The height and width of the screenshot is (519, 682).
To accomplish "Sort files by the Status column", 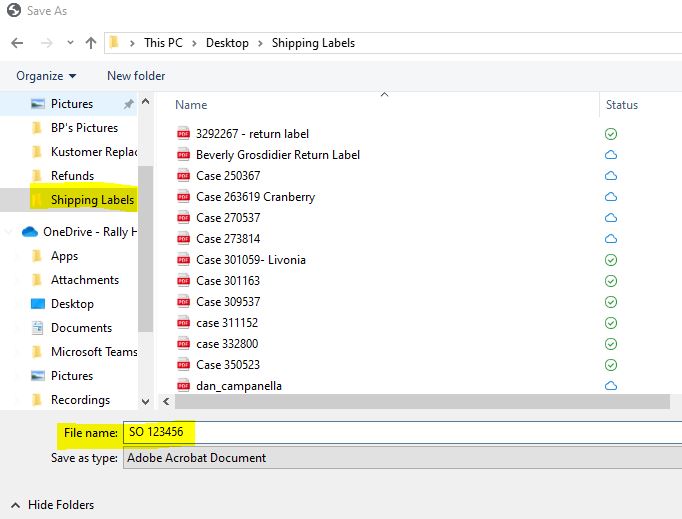I will coord(622,105).
